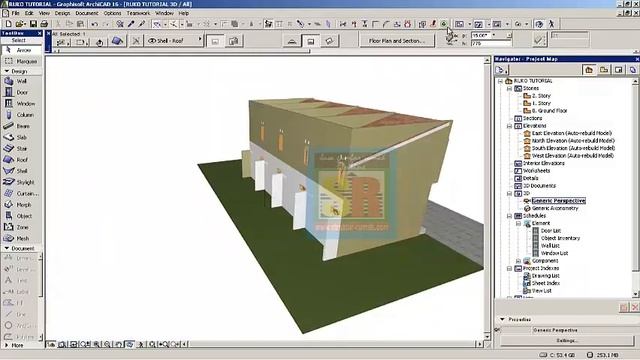Image resolution: width=640 pixels, height=360 pixels.
Task: Select the Curtain Wall tool
Action: 21,193
